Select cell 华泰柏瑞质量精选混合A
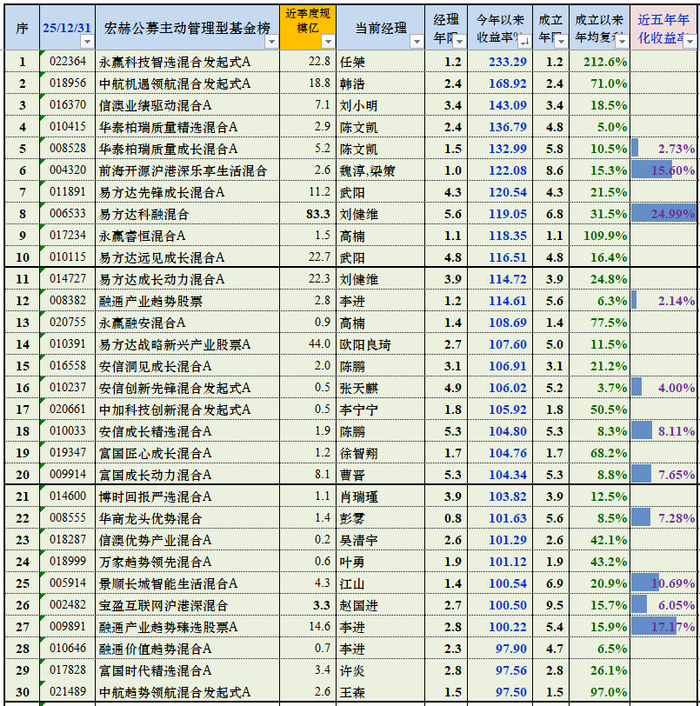Image resolution: width=700 pixels, height=706 pixels. (x=188, y=127)
